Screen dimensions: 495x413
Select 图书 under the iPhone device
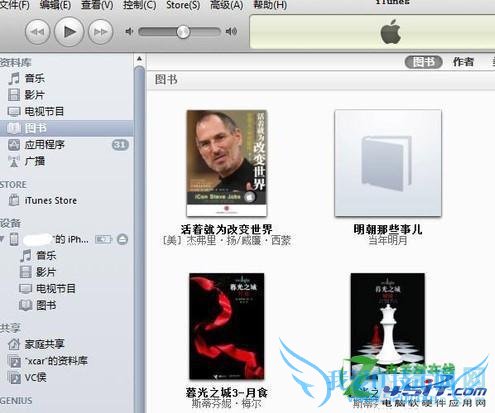(67, 305)
